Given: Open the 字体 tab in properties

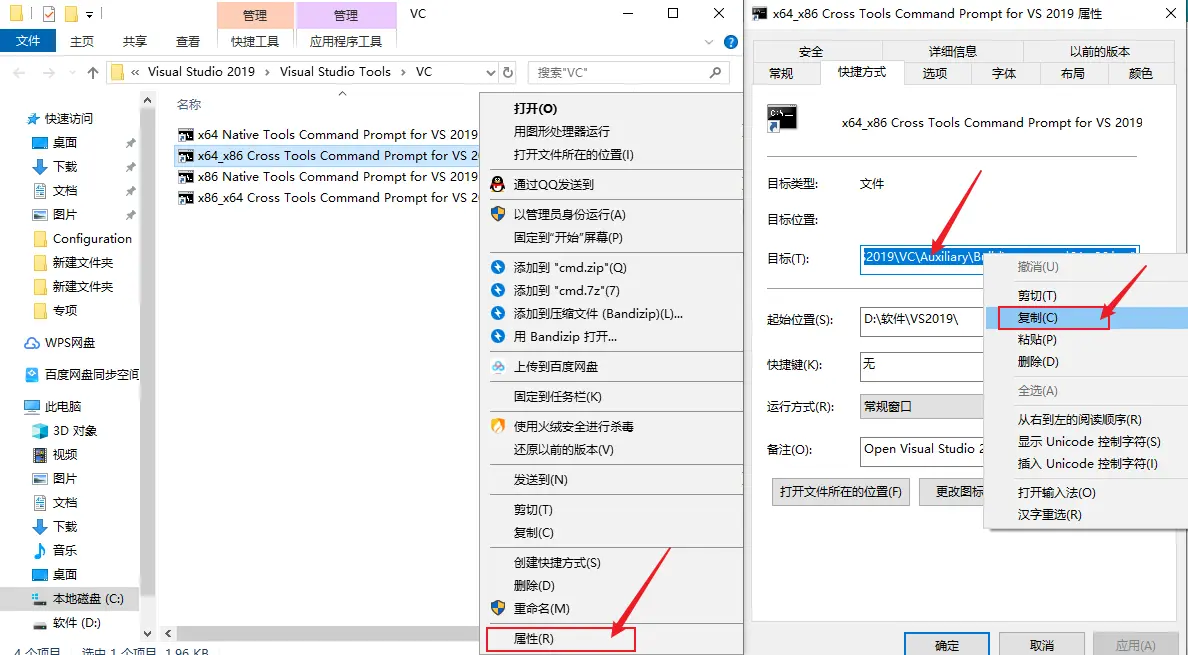Looking at the screenshot, I should point(1004,73).
